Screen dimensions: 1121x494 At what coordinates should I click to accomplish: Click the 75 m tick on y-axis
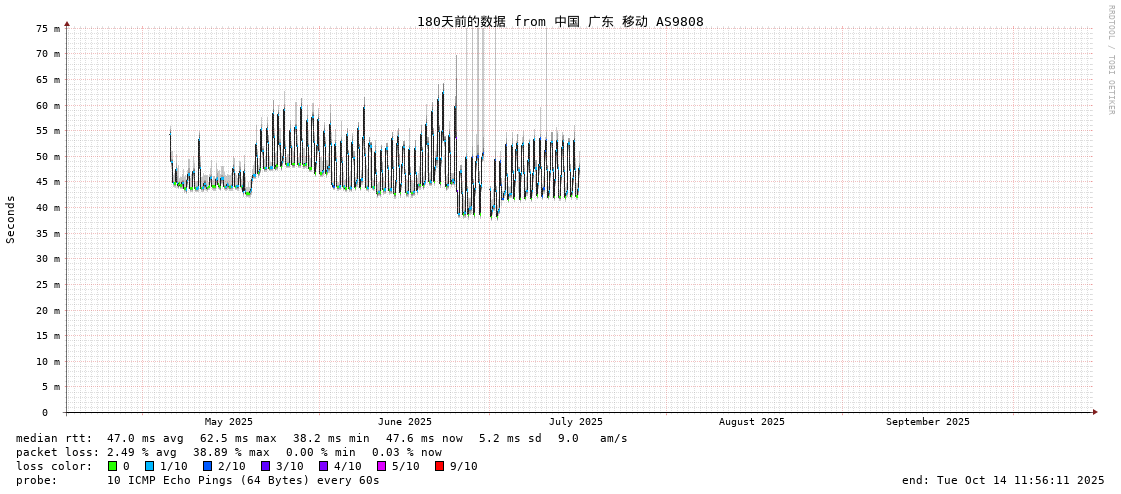(x=49, y=28)
